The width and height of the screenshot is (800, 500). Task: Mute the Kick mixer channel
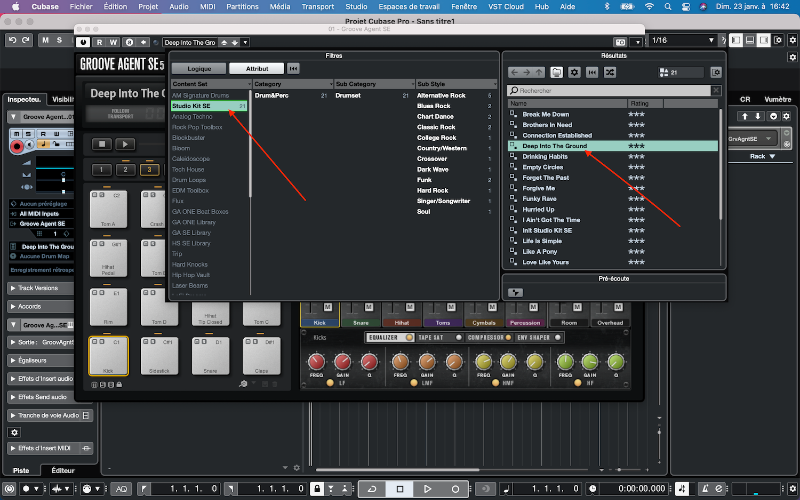(x=328, y=307)
